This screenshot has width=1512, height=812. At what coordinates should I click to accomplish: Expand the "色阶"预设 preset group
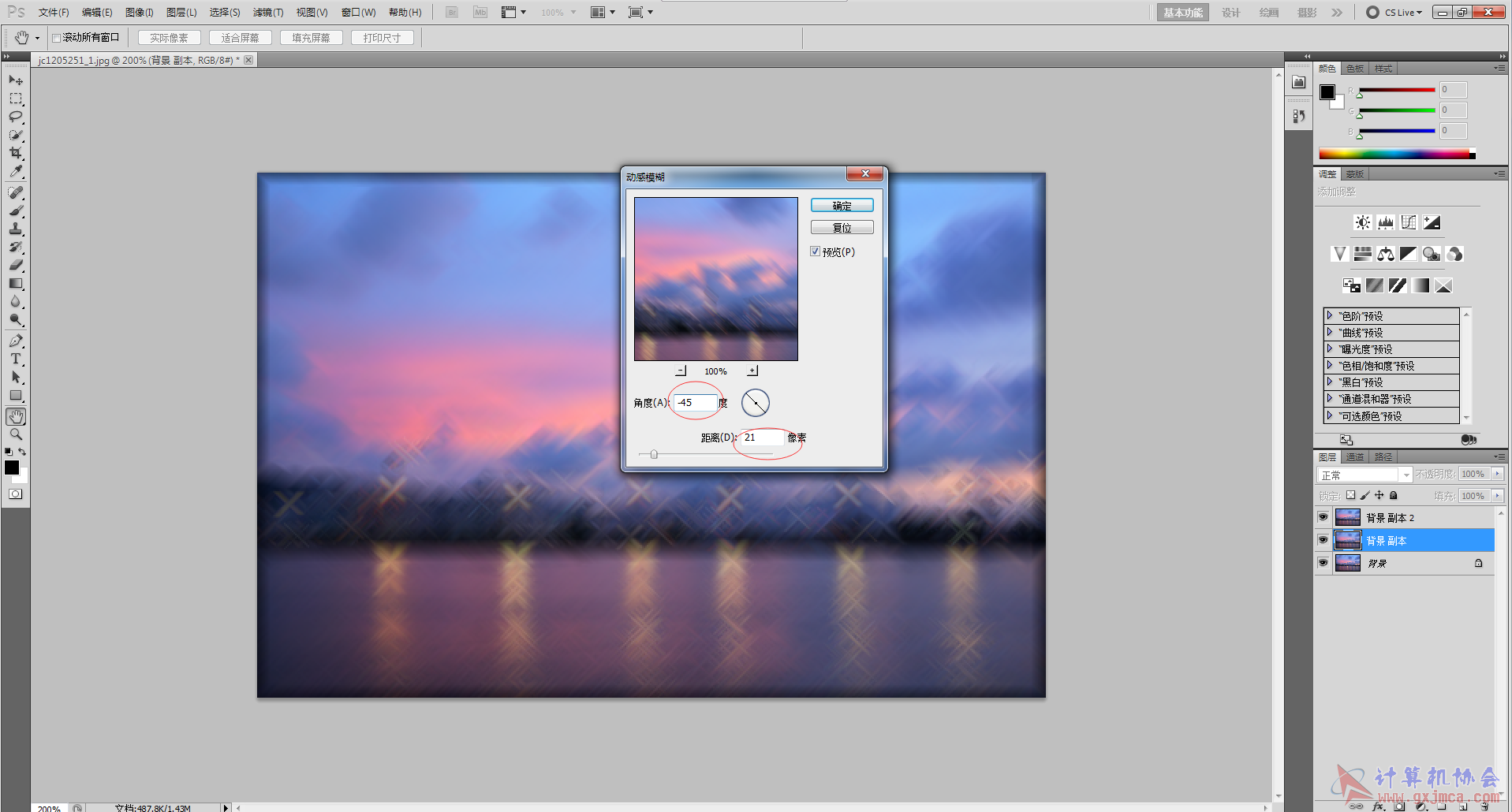[1330, 315]
